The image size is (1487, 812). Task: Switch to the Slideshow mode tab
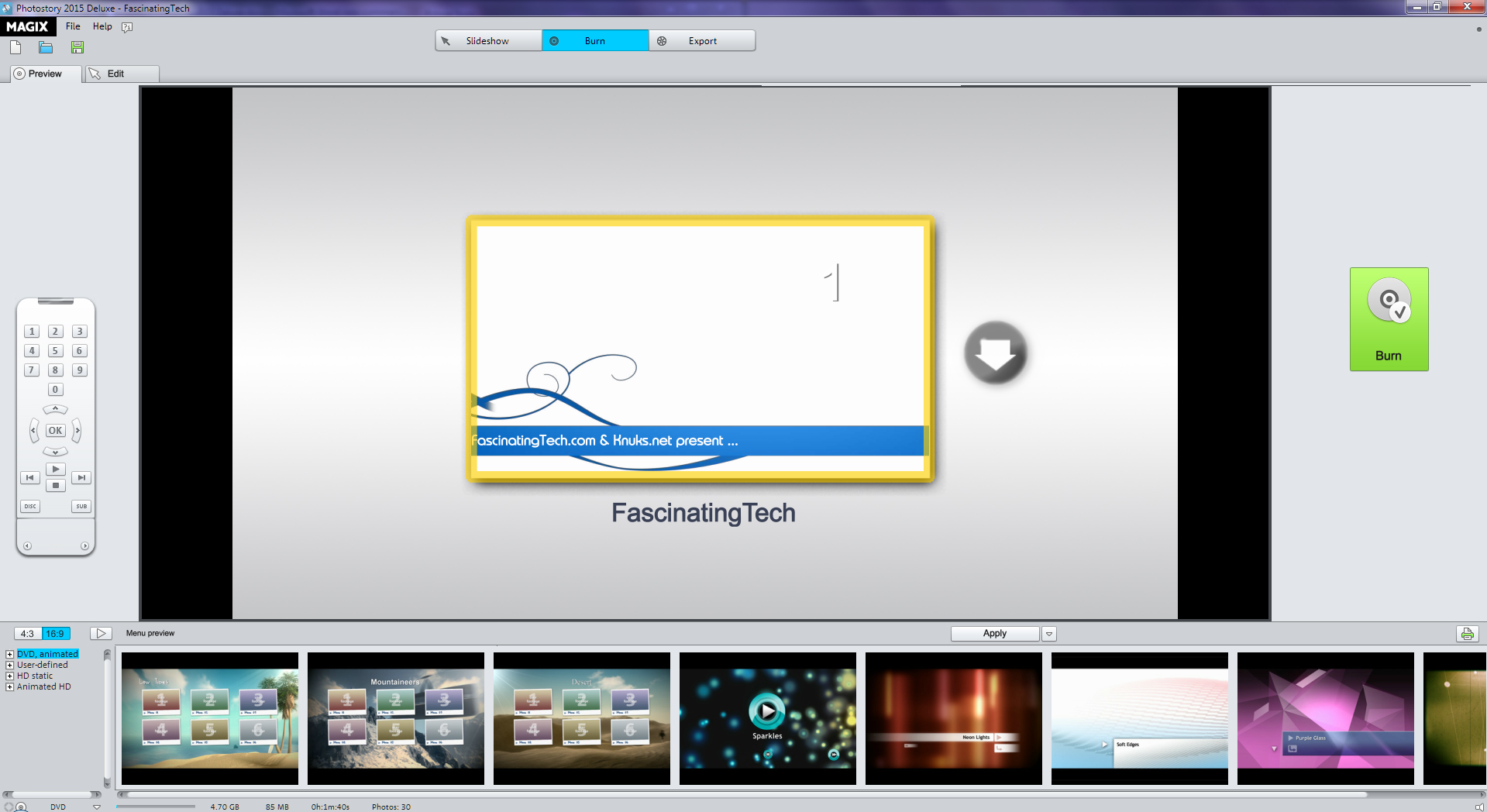[x=488, y=41]
